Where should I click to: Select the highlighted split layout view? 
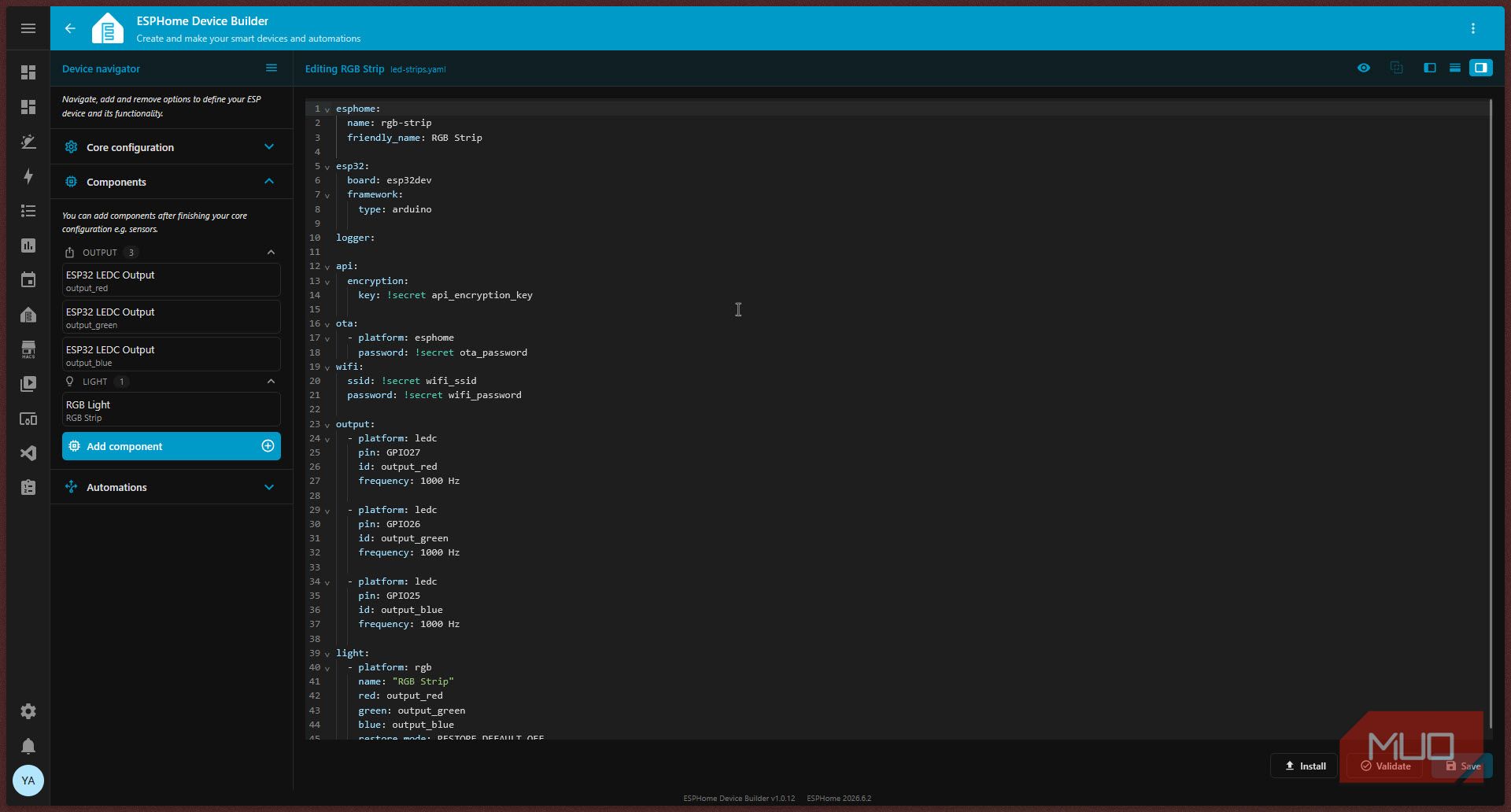1481,68
